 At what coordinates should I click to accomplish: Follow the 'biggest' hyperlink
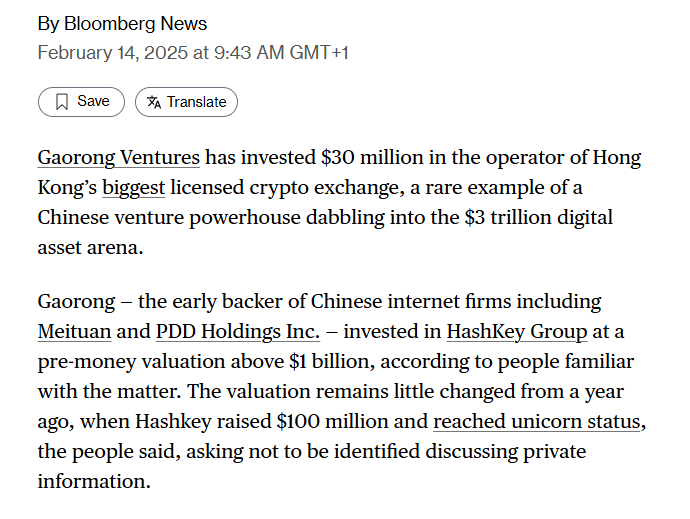(133, 188)
